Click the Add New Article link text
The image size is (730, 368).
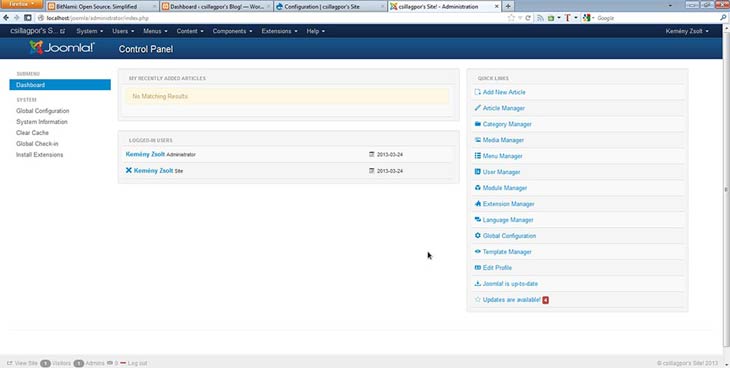click(504, 92)
